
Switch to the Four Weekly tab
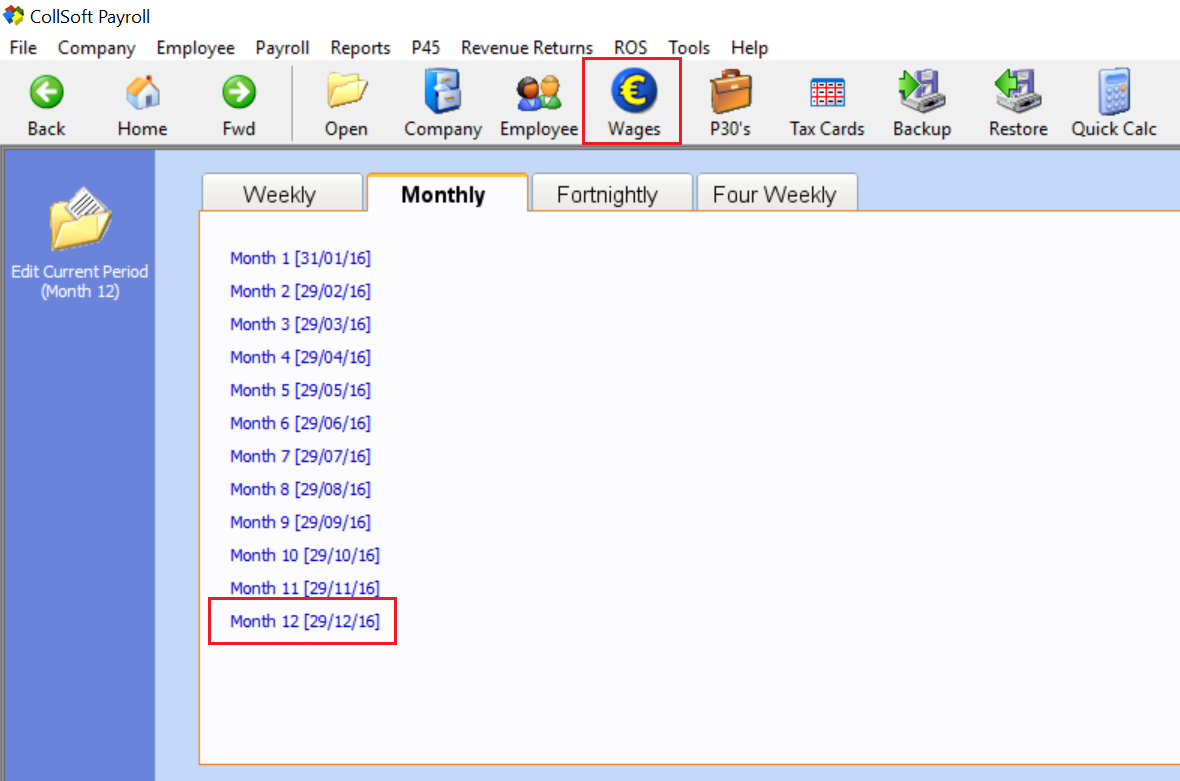(773, 194)
